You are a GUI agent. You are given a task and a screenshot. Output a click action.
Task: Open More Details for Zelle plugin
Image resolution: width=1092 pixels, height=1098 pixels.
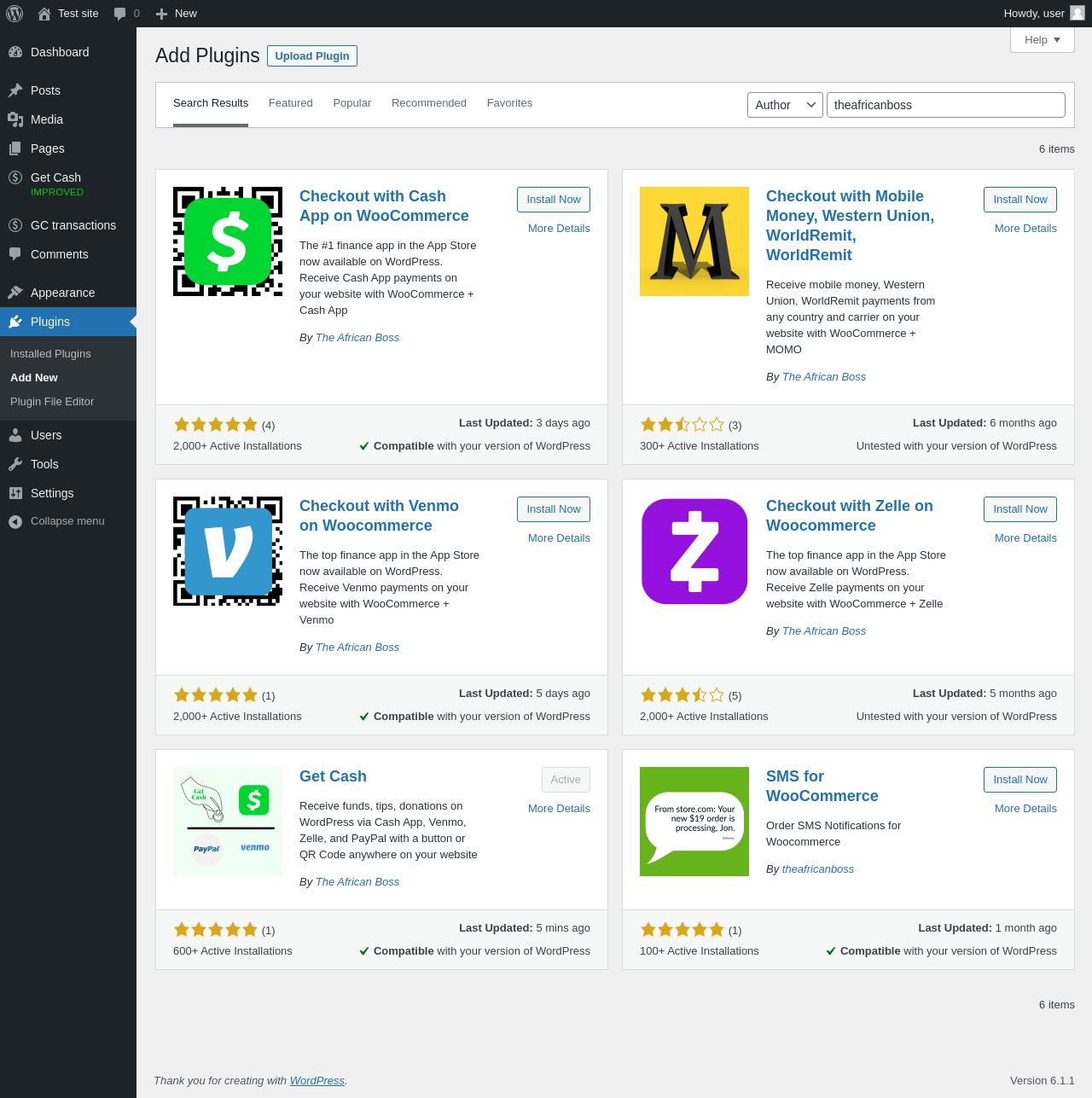pyautogui.click(x=1025, y=538)
